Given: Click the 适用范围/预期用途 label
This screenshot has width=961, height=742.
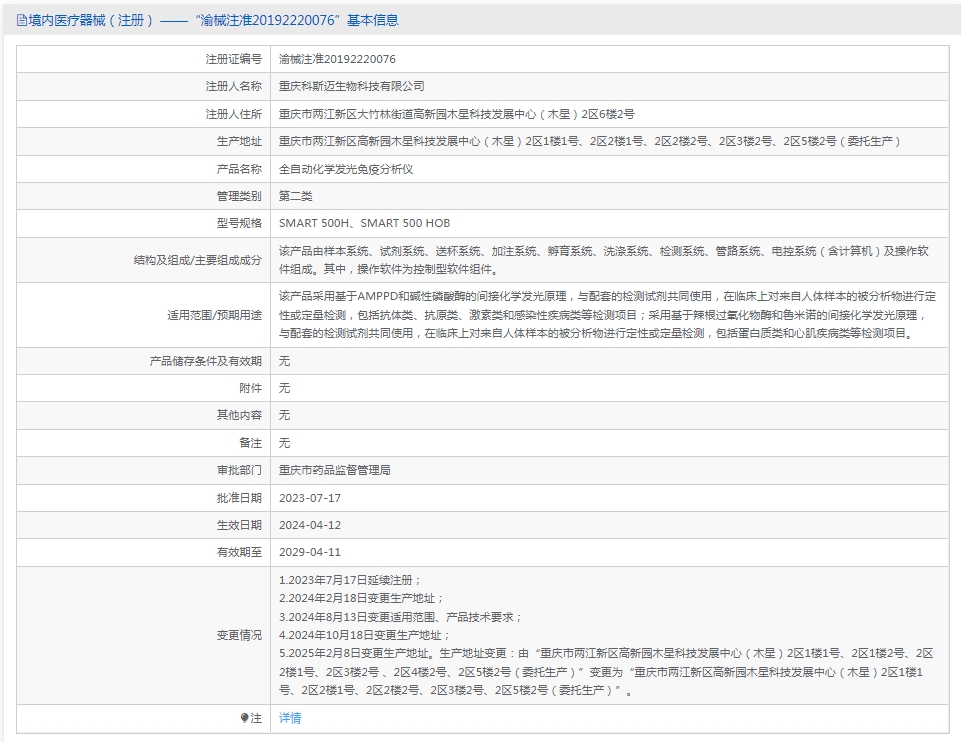Looking at the screenshot, I should [x=214, y=315].
